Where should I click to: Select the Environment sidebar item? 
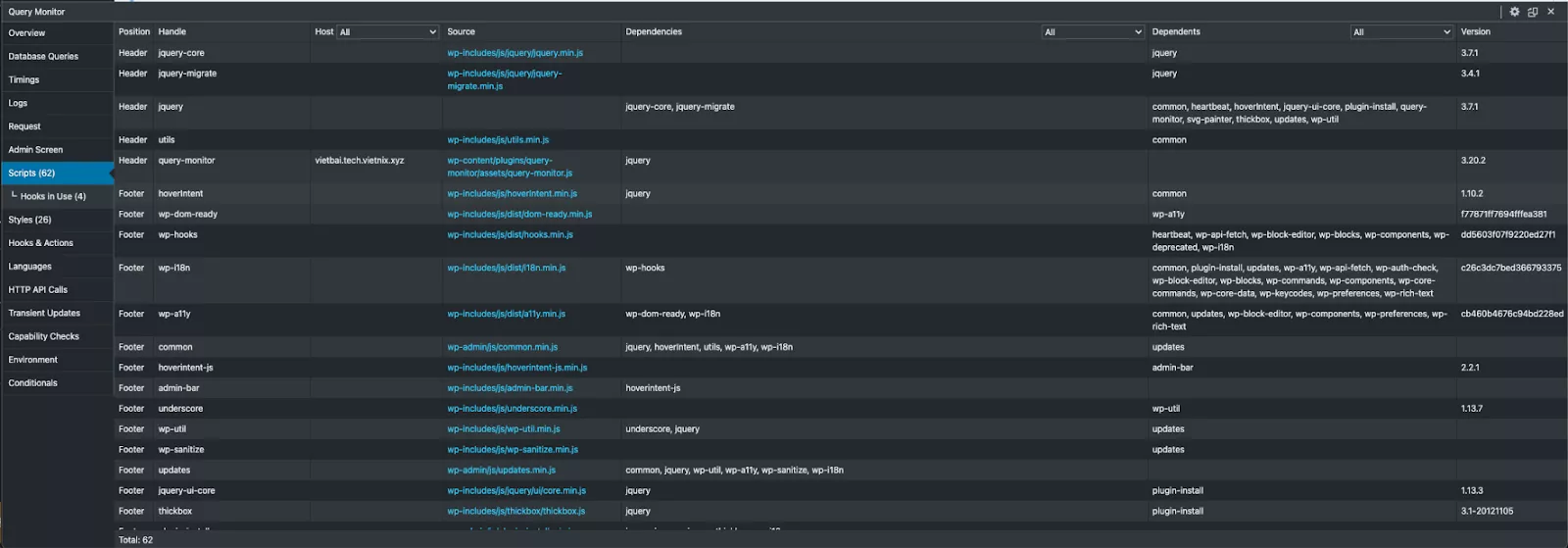33,360
